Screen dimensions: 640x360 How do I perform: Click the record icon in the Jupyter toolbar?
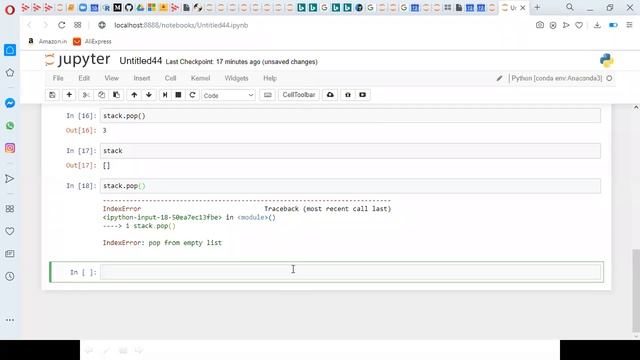362,95
